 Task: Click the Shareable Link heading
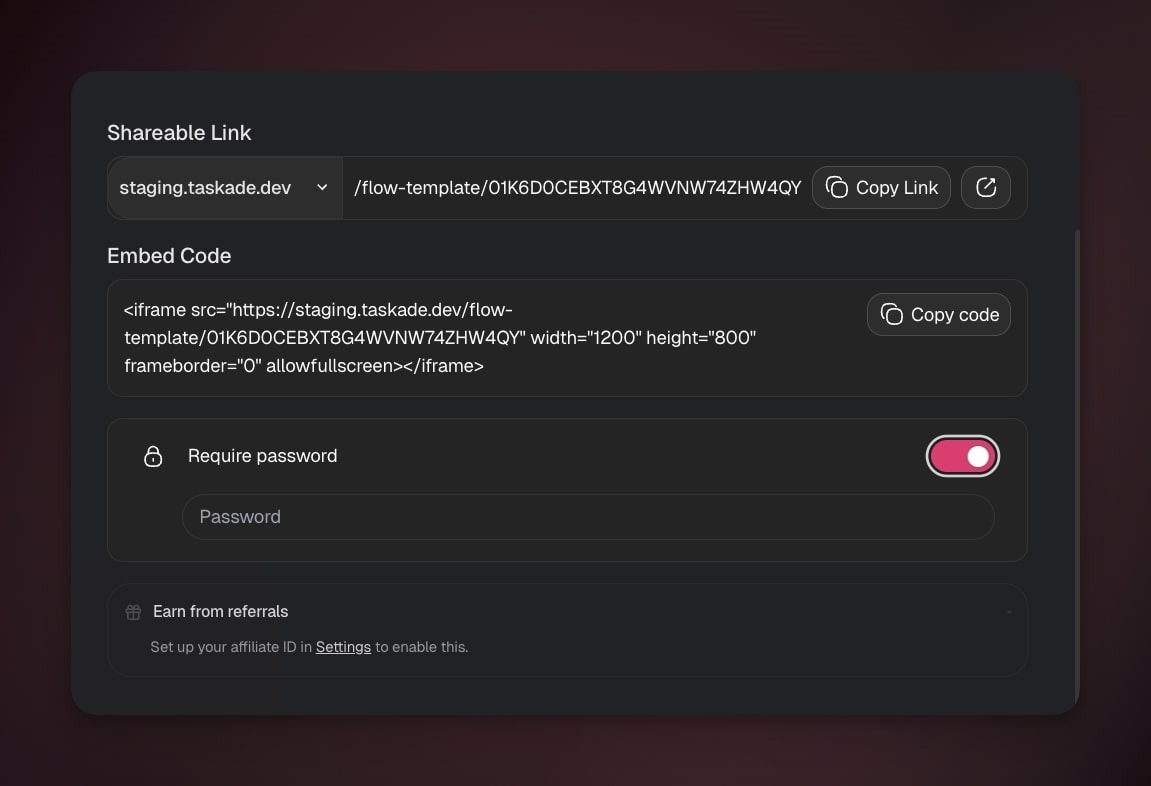(x=179, y=133)
